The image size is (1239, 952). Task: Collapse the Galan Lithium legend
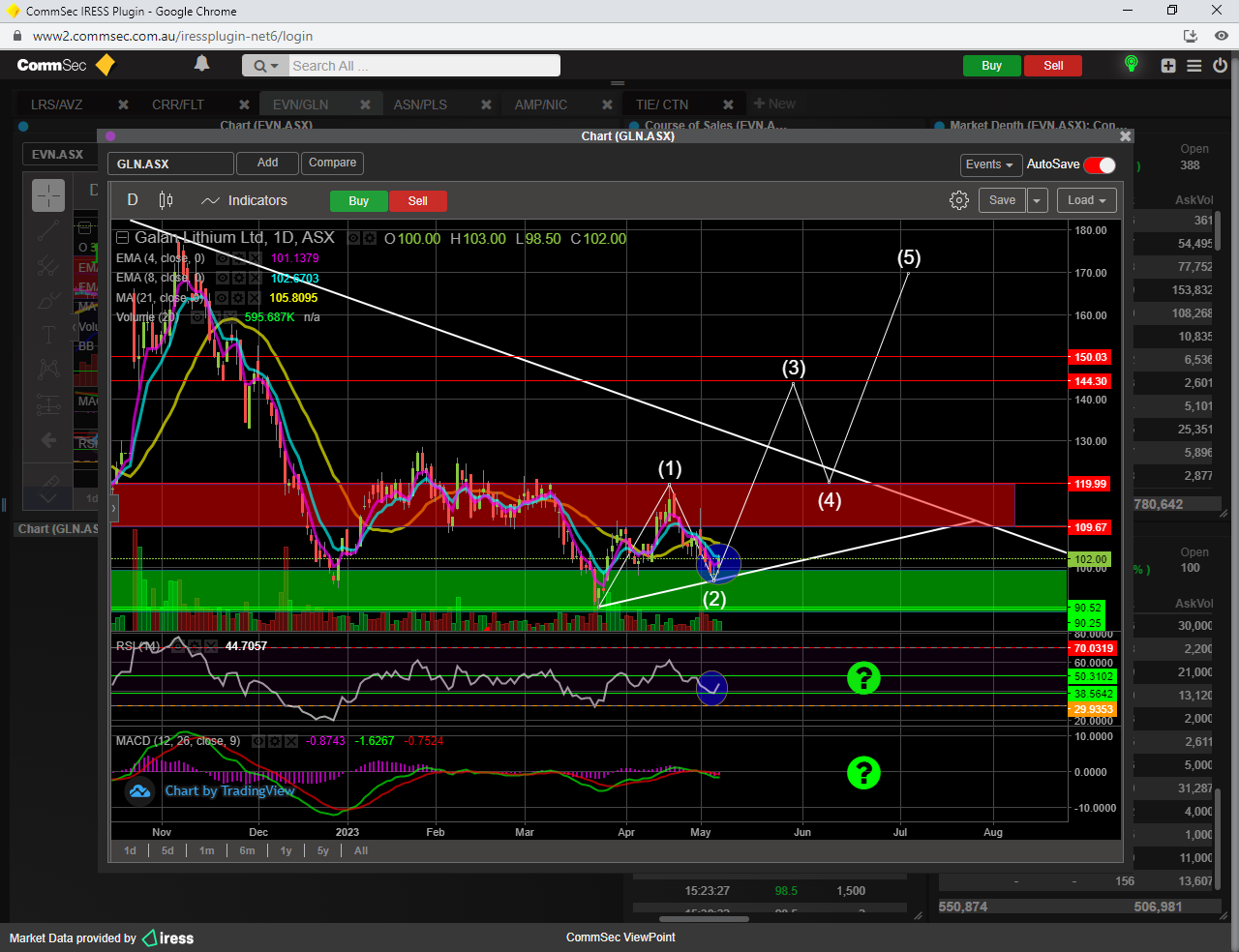click(122, 238)
